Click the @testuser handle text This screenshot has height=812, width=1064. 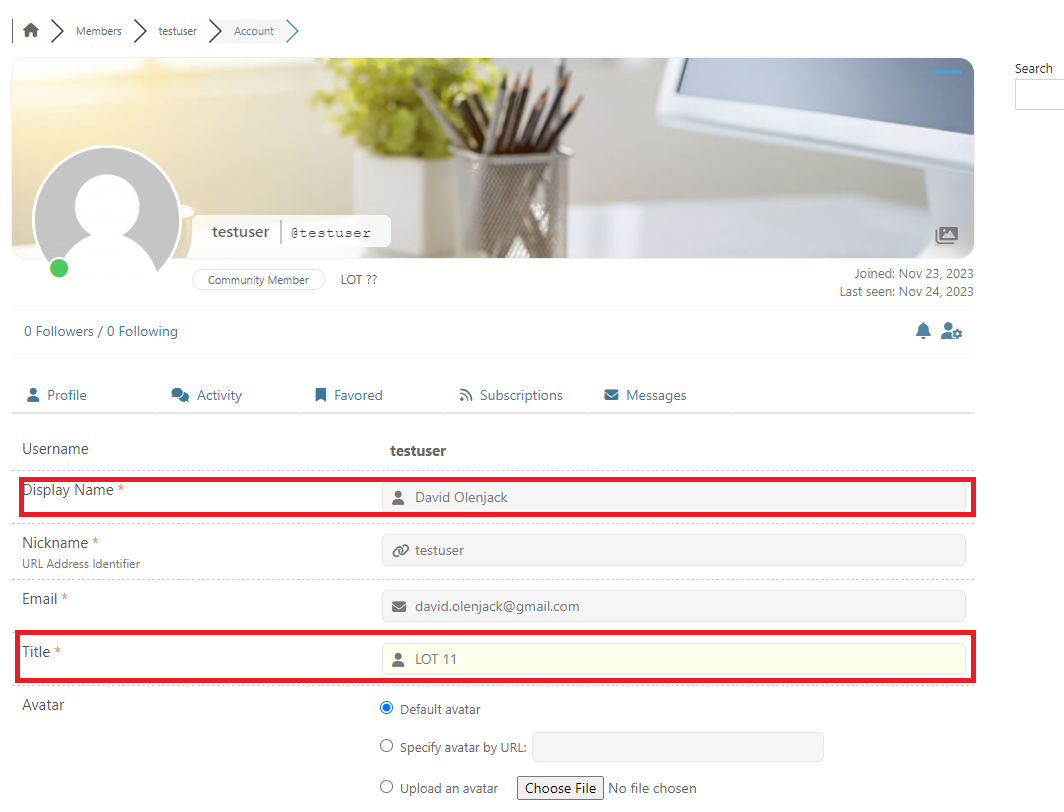tap(330, 233)
